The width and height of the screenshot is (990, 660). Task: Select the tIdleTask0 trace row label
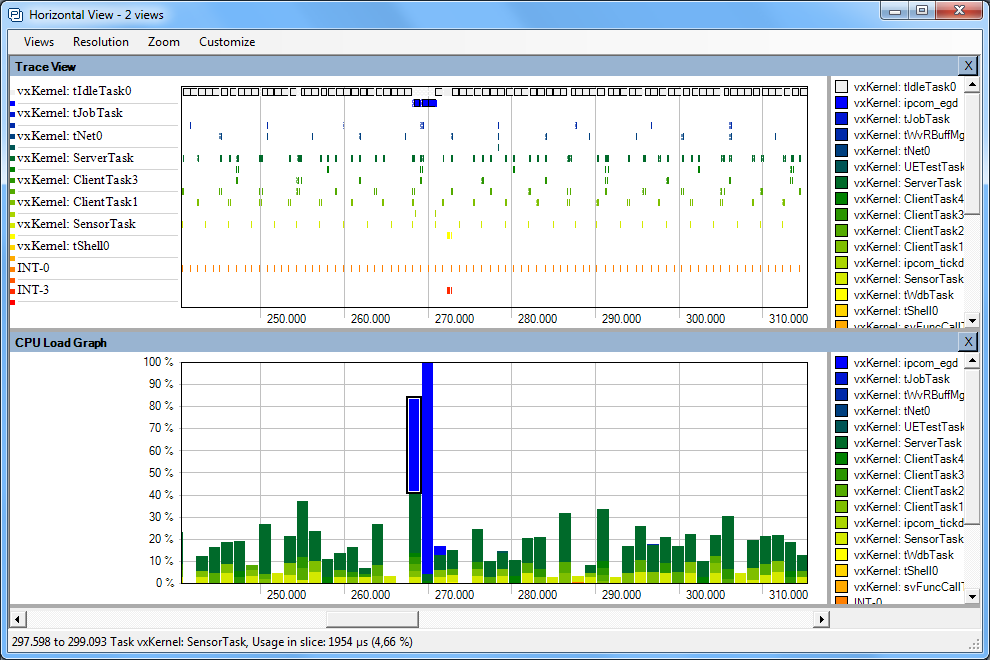point(74,91)
